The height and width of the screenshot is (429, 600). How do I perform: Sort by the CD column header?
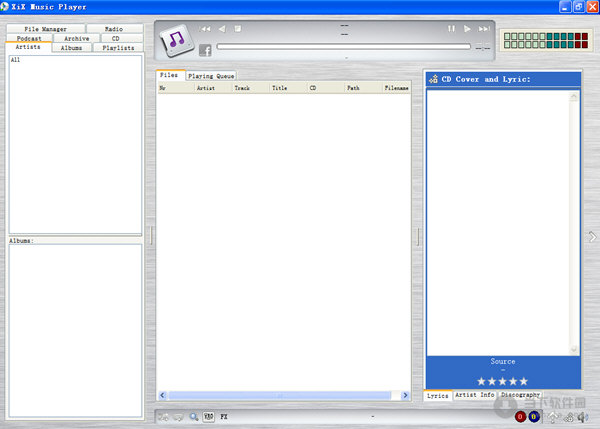coord(326,88)
